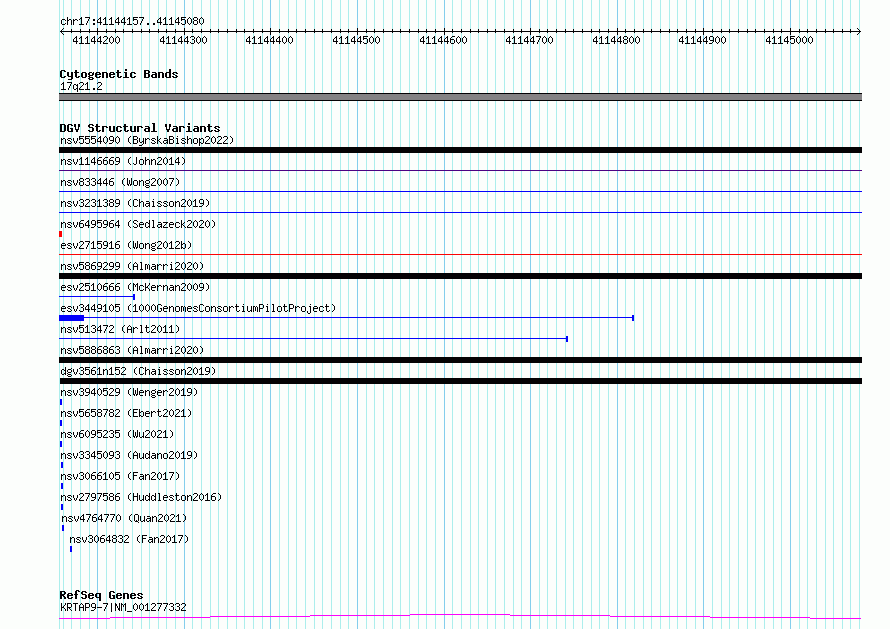Click nsv2797586 (Huddleston2016) label
This screenshot has height=629, width=890.
point(141,497)
